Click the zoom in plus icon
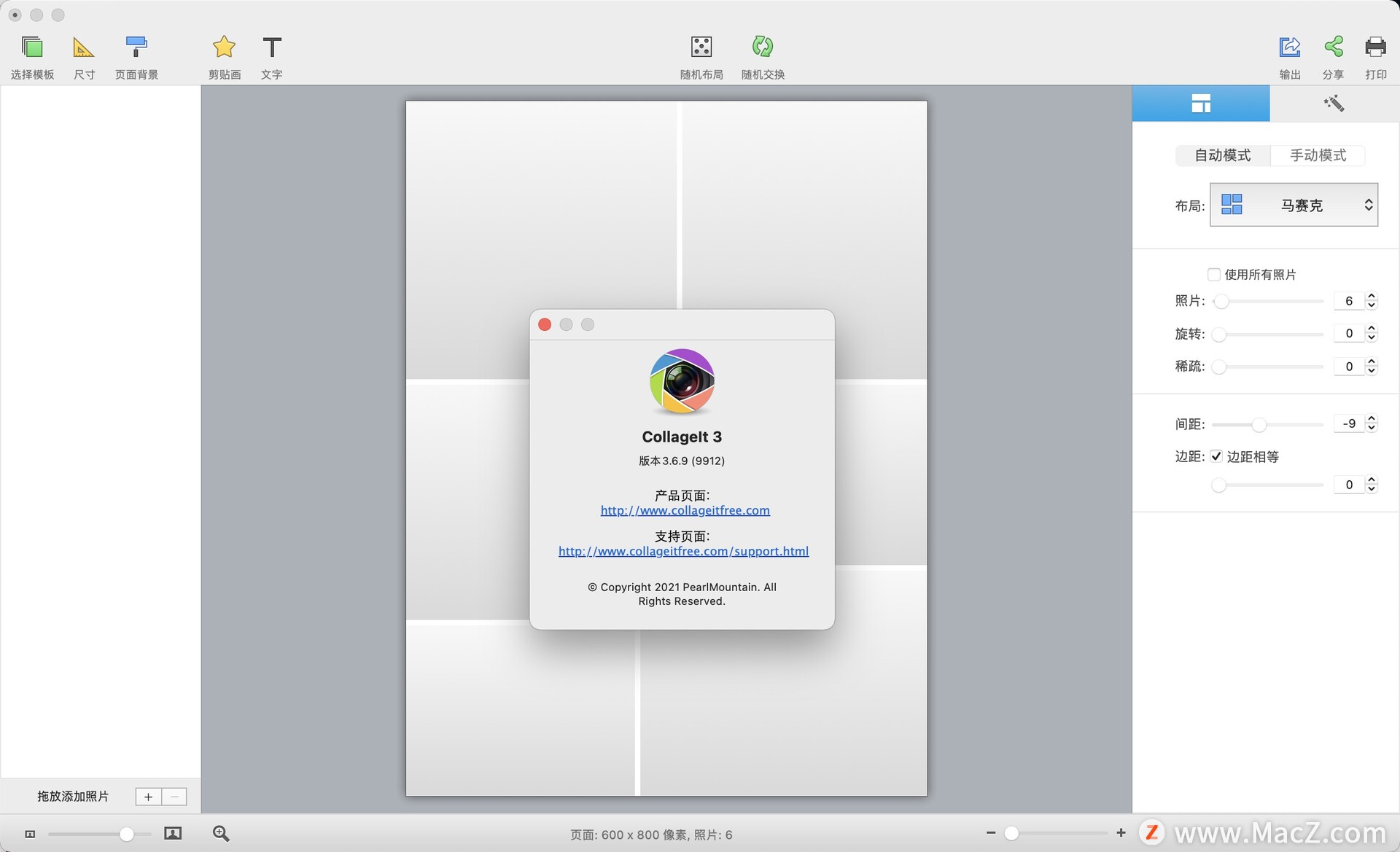1400x852 pixels. tap(1121, 832)
